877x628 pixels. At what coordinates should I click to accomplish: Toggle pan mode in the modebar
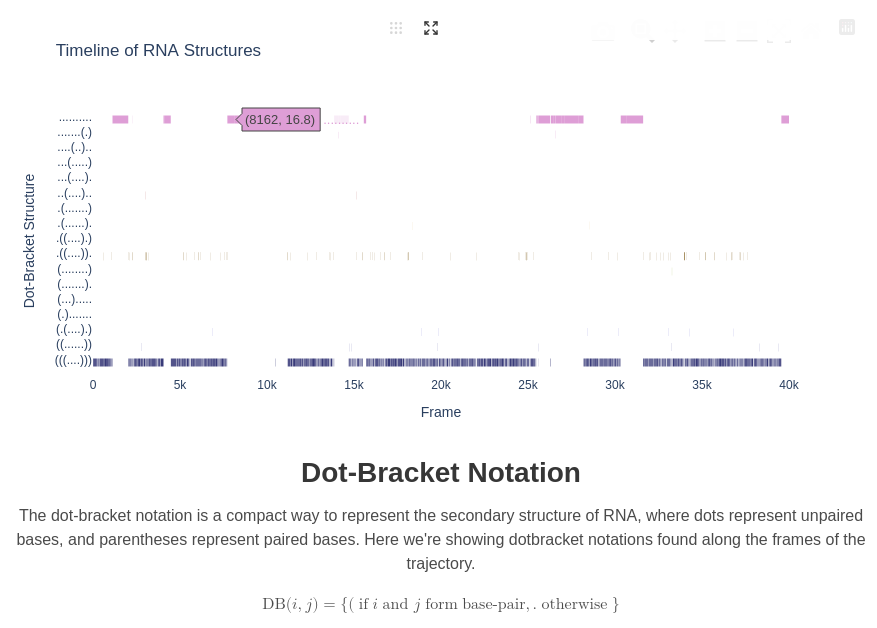675,28
